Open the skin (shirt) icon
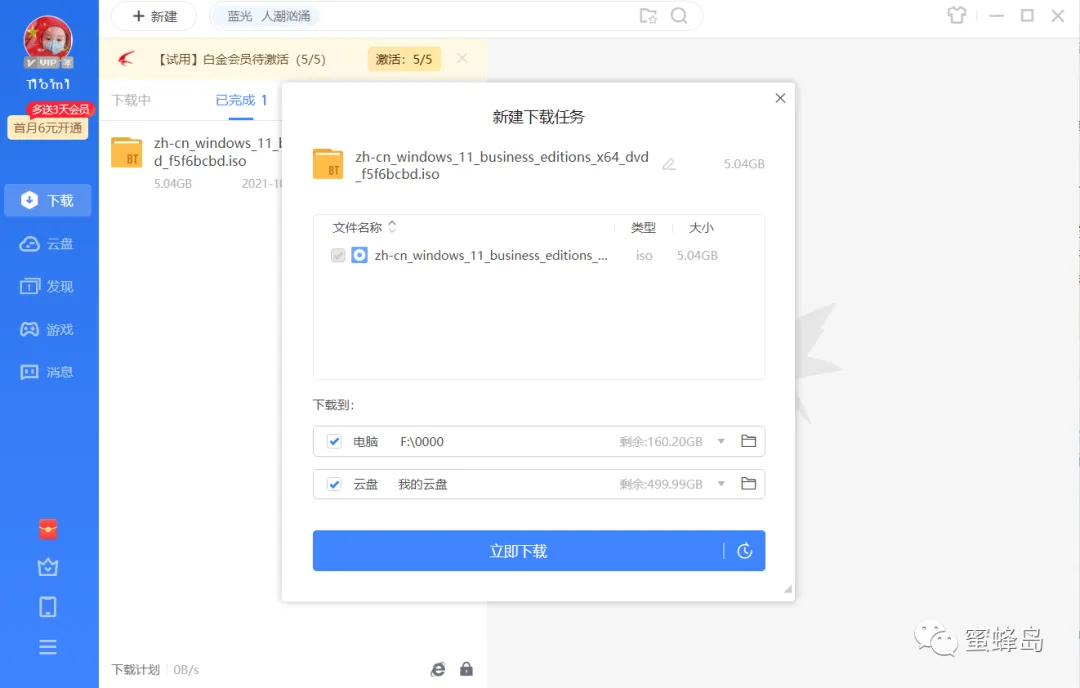Image resolution: width=1080 pixels, height=688 pixels. pos(957,15)
